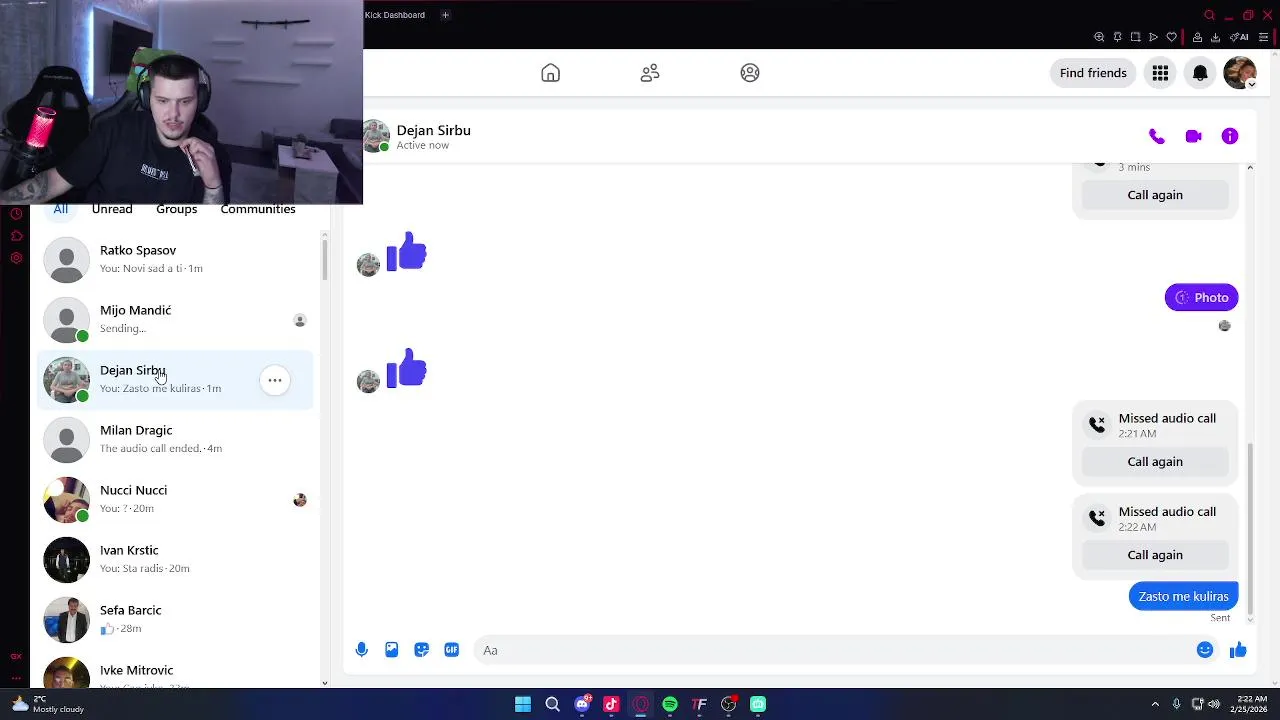Open Spotify from the taskbar
The image size is (1280, 720).
(670, 704)
